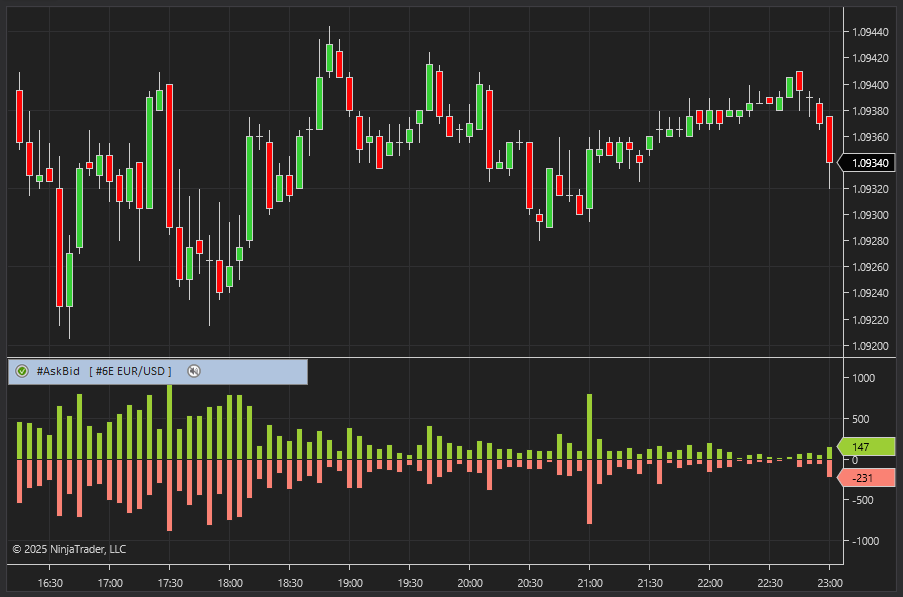Click the red -231 bid value marker
Image resolution: width=903 pixels, height=597 pixels.
pyautogui.click(x=865, y=478)
